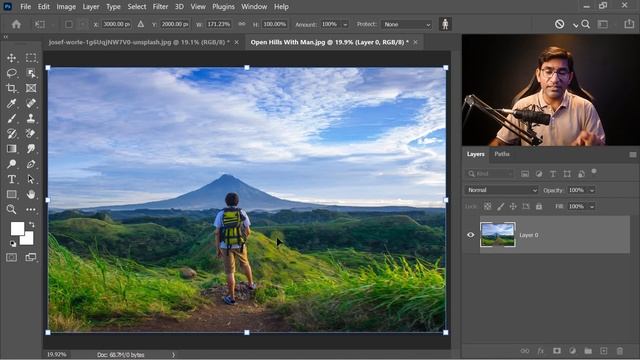Select the Spot Healing Brush tool

[x=31, y=103]
